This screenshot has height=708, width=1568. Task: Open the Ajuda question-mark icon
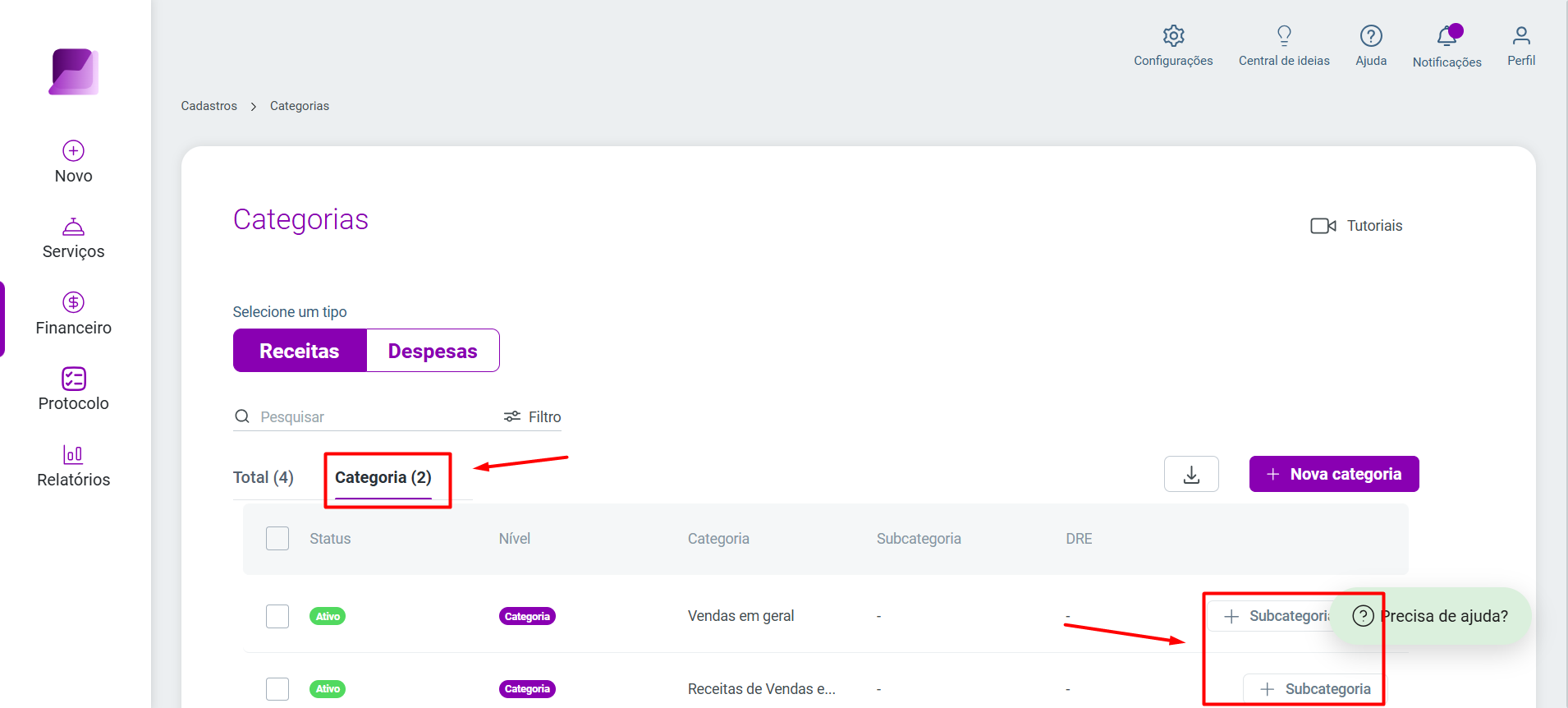pyautogui.click(x=1371, y=35)
